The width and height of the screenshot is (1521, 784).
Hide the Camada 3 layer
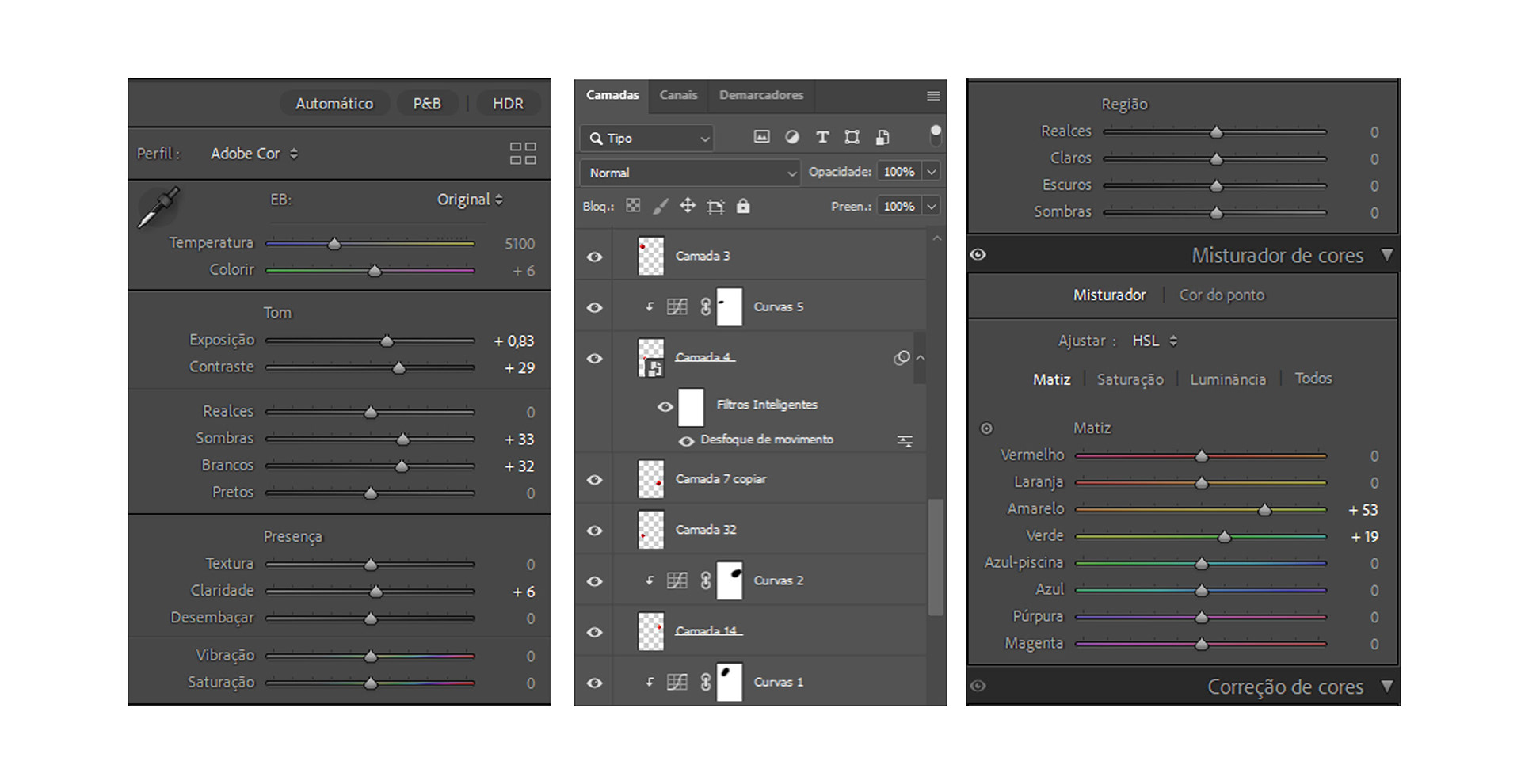pos(594,257)
